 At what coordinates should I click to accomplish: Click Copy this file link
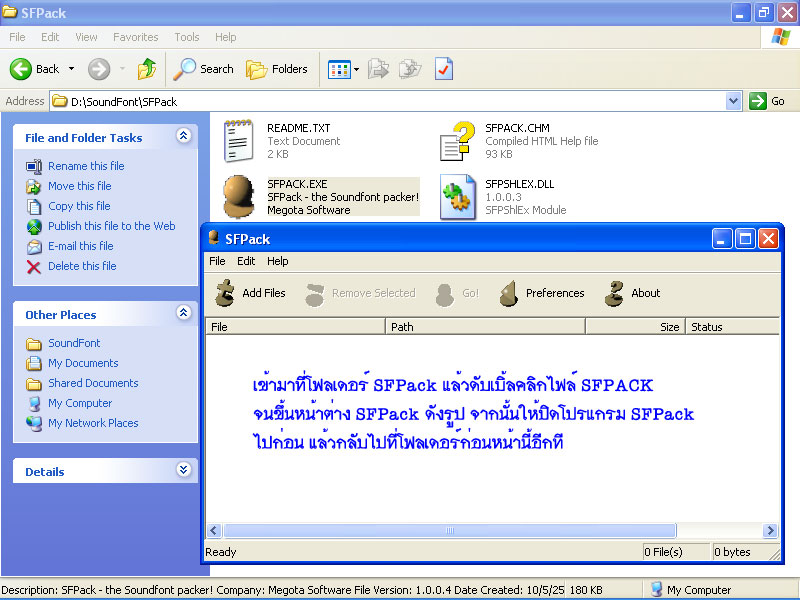pos(79,206)
